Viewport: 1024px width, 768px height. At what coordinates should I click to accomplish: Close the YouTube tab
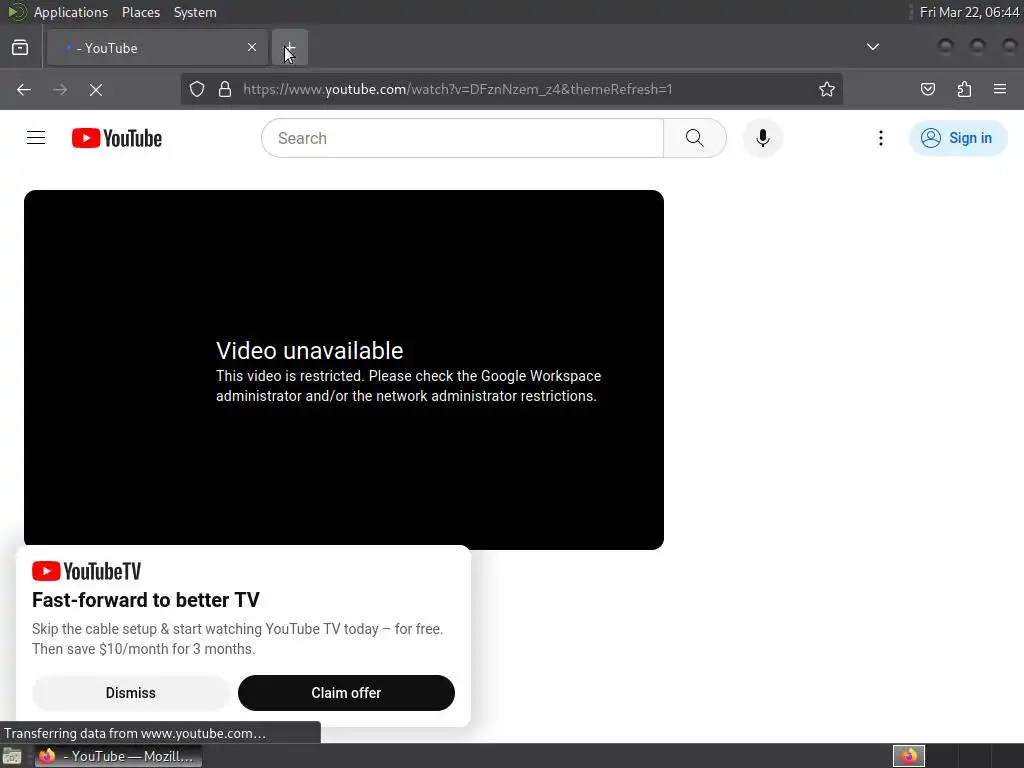point(252,47)
